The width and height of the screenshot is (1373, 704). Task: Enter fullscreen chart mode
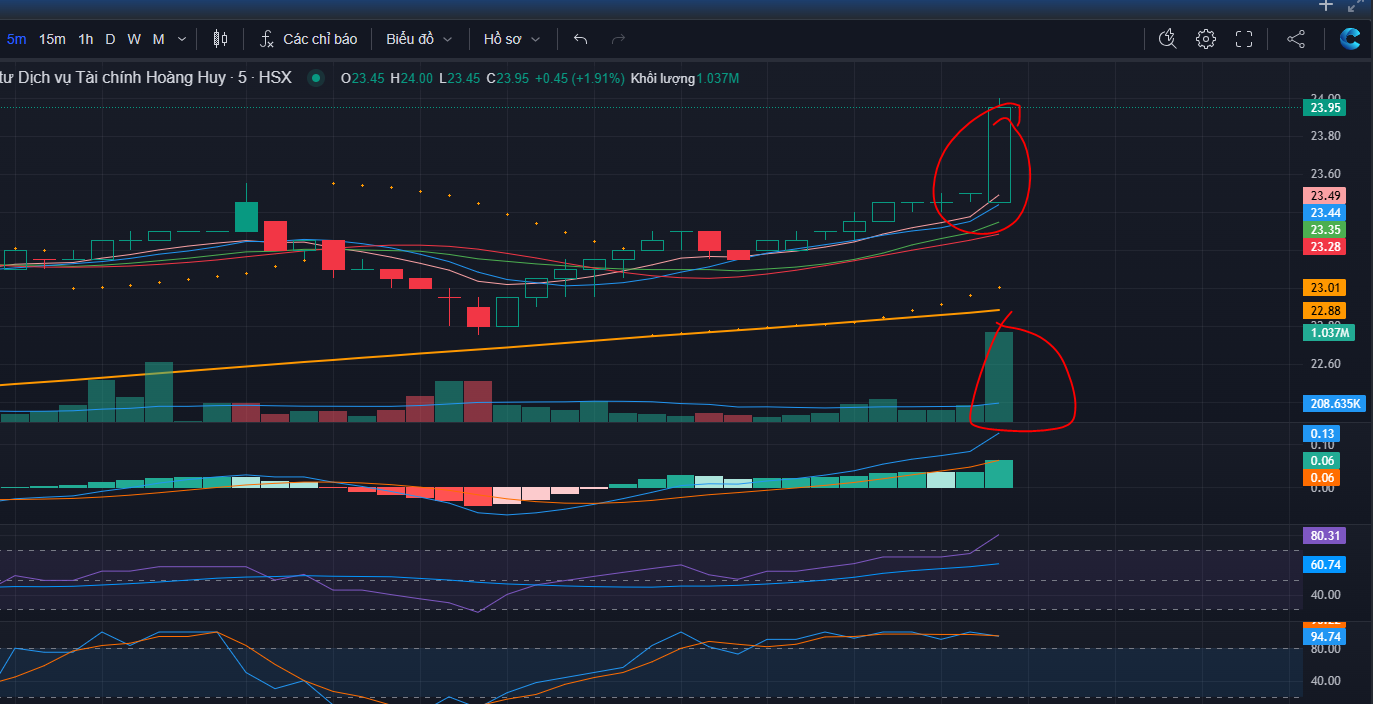pos(1244,39)
